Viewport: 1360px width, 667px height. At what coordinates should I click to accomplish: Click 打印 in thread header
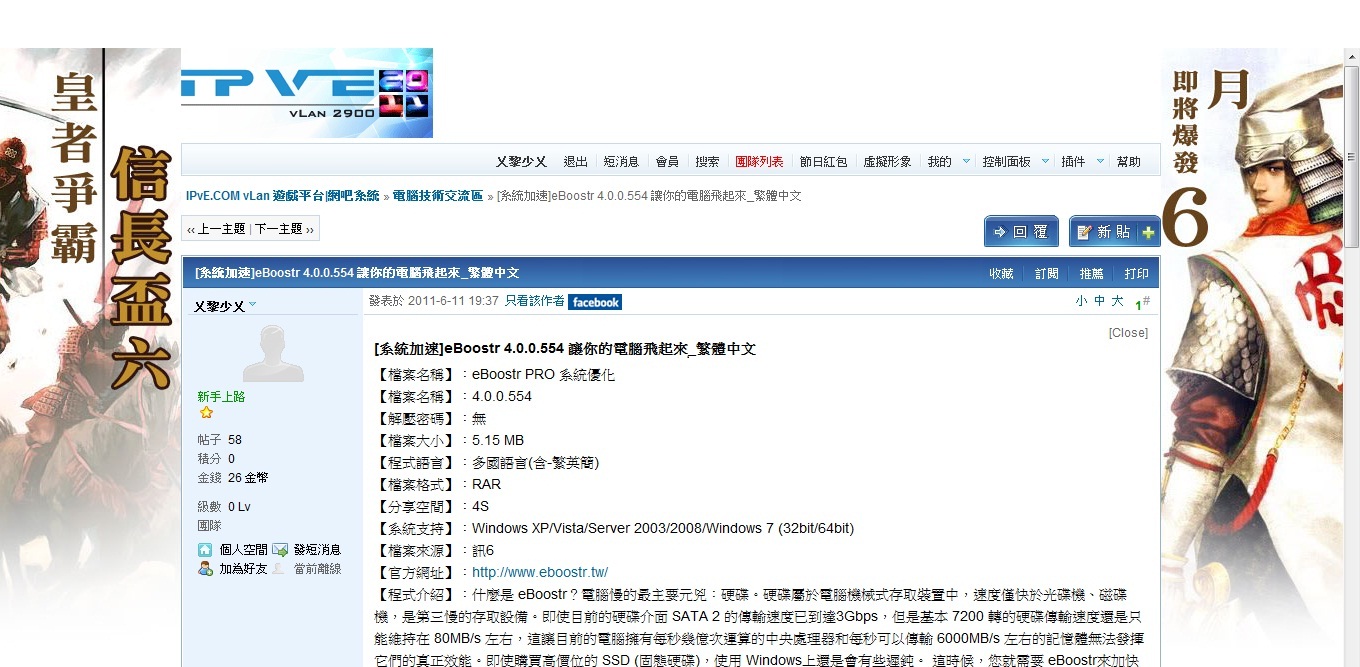[1136, 273]
